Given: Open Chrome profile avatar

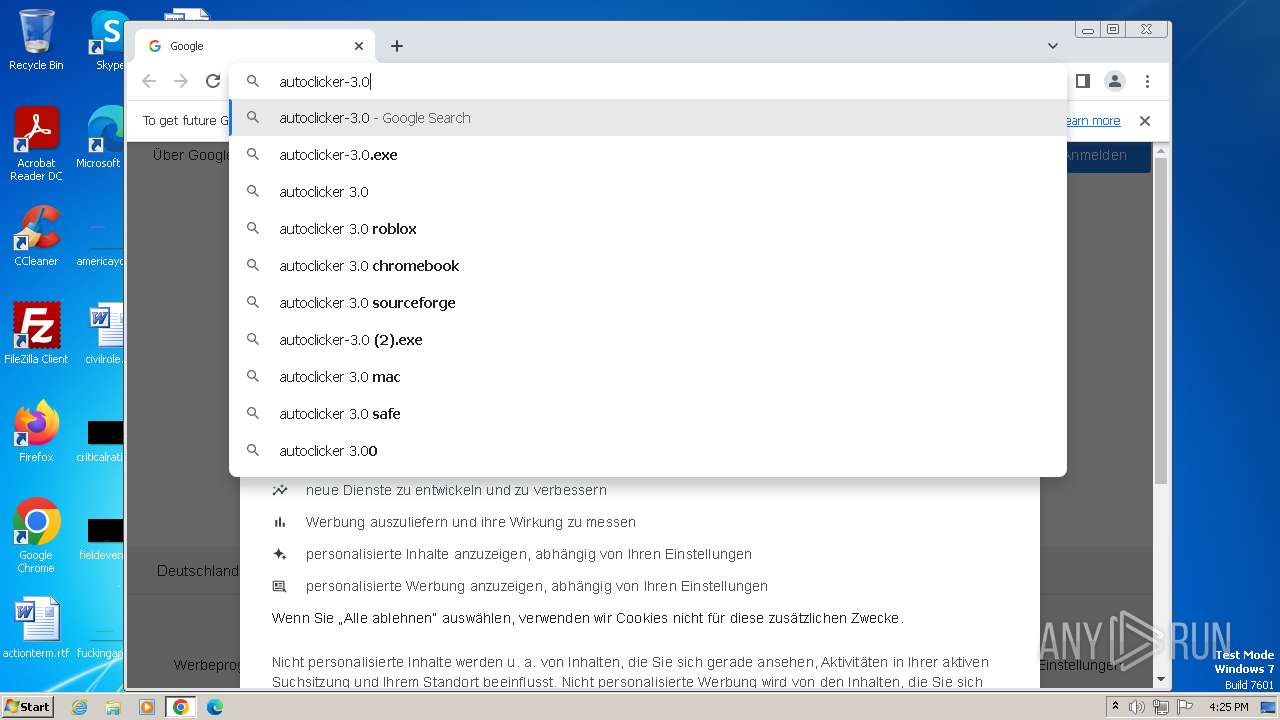Looking at the screenshot, I should tap(1115, 81).
